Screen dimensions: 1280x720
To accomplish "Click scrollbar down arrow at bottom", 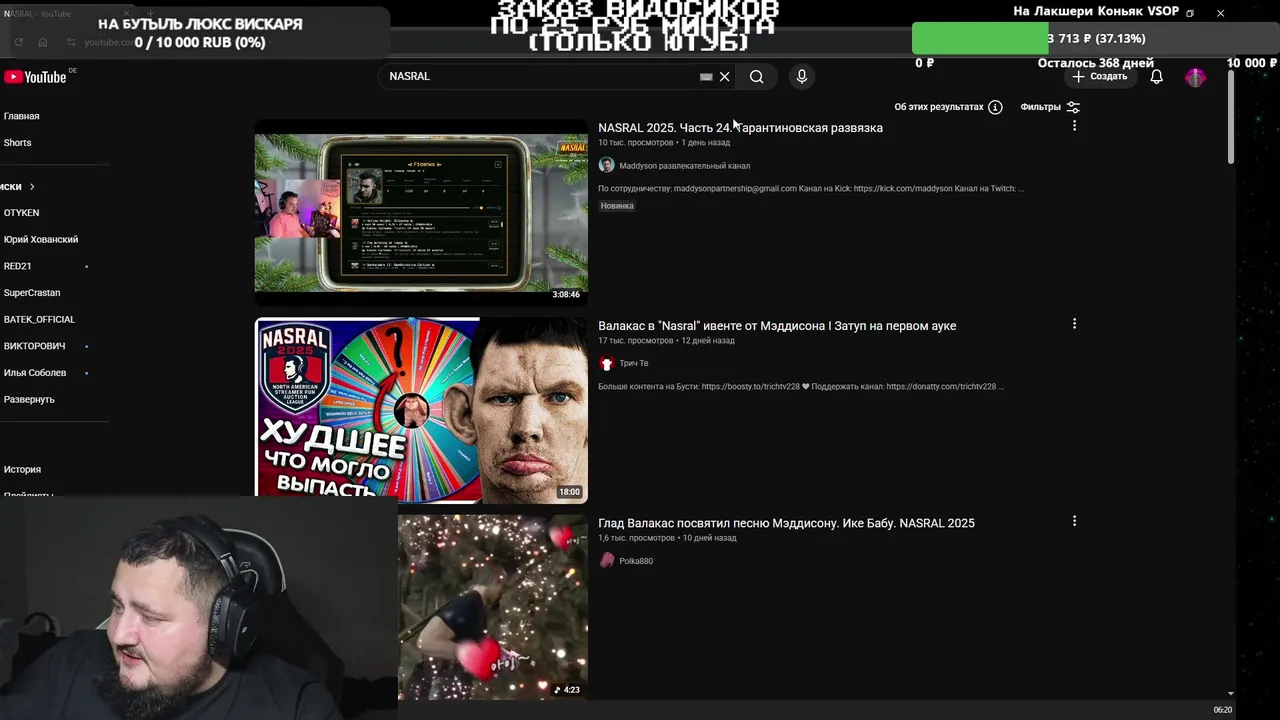I will (x=1231, y=693).
